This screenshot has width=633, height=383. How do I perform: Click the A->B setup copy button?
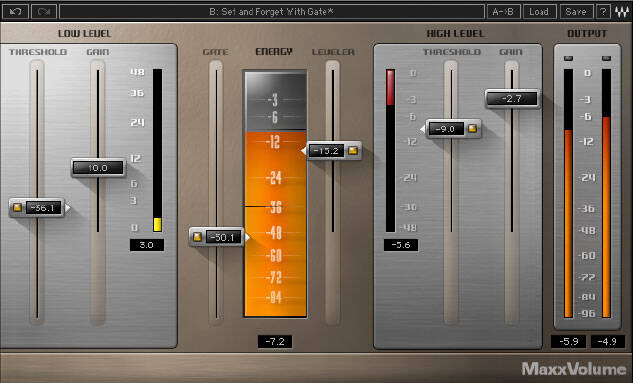(503, 12)
